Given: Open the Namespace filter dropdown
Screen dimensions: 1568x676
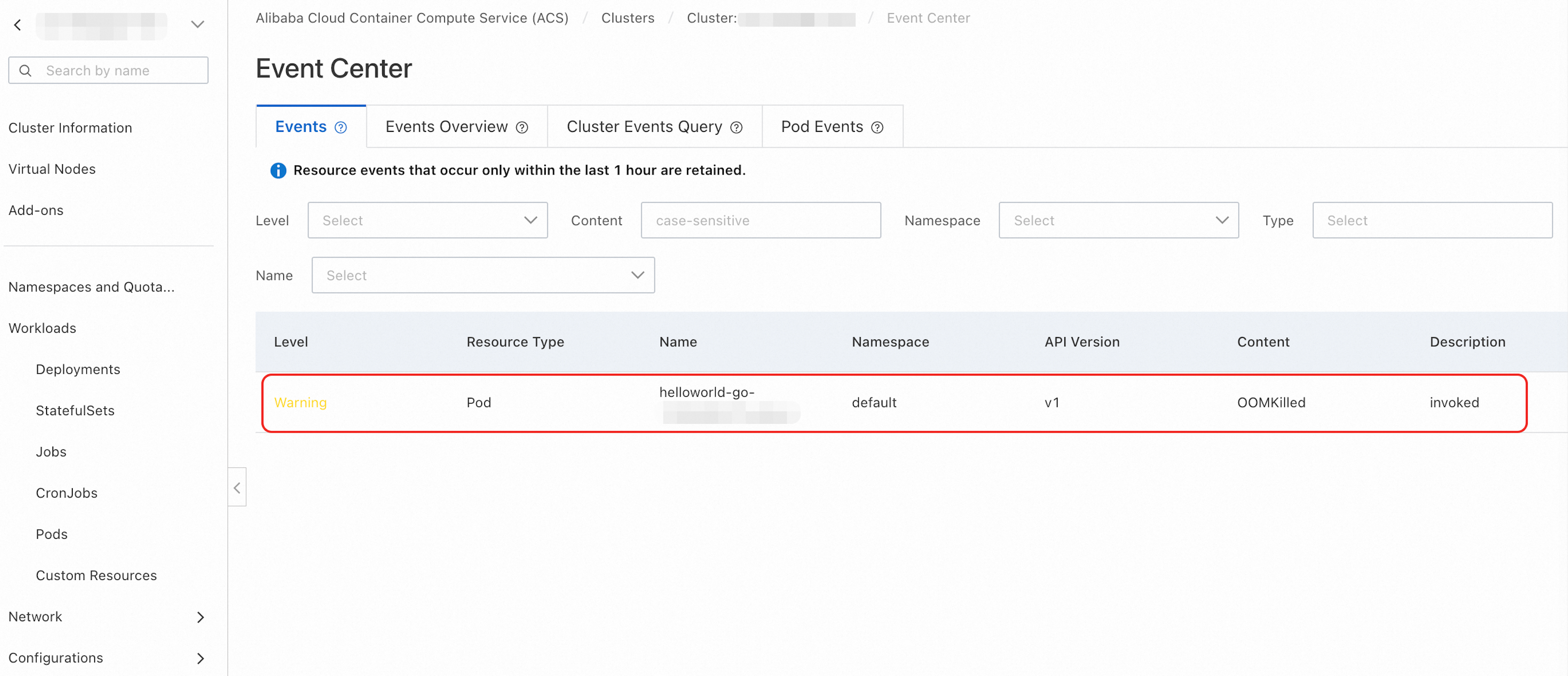Looking at the screenshot, I should pyautogui.click(x=1118, y=220).
